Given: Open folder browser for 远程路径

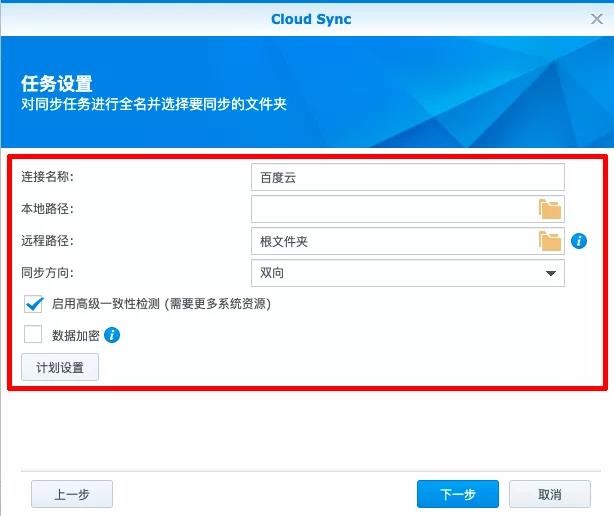Looking at the screenshot, I should (x=550, y=241).
